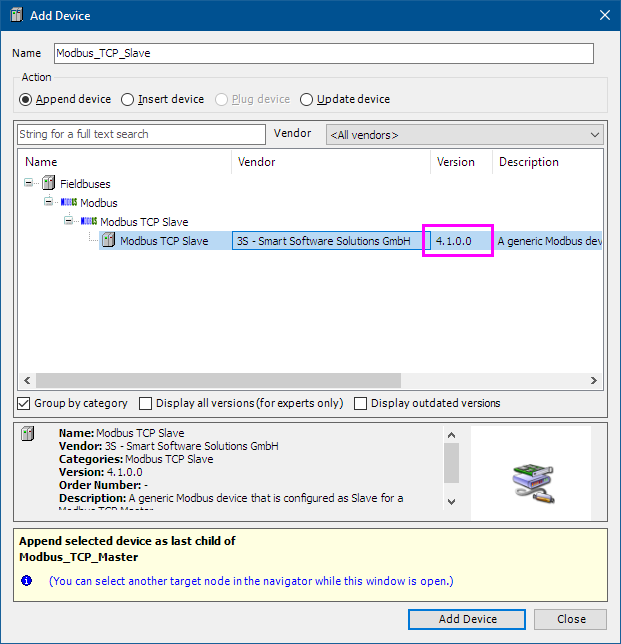This screenshot has width=621, height=644.
Task: Enable Display all versions (for experts only)
Action: tap(145, 403)
